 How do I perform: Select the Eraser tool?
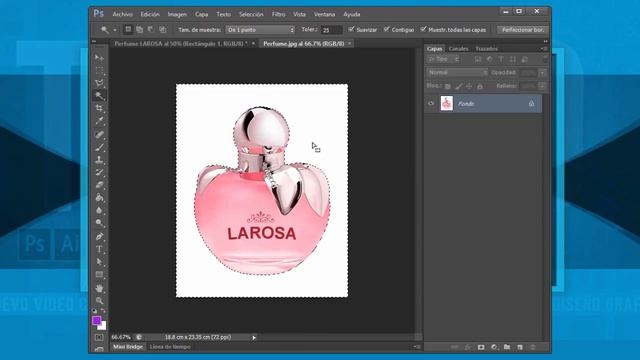pos(99,185)
